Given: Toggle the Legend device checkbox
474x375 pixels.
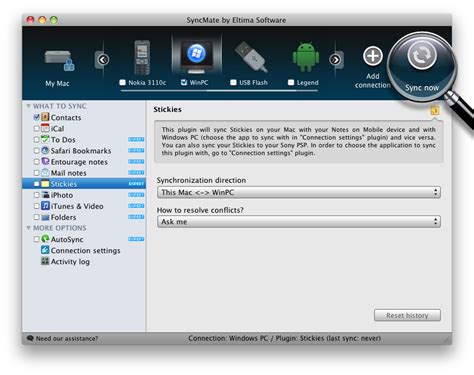Looking at the screenshot, I should click(291, 82).
